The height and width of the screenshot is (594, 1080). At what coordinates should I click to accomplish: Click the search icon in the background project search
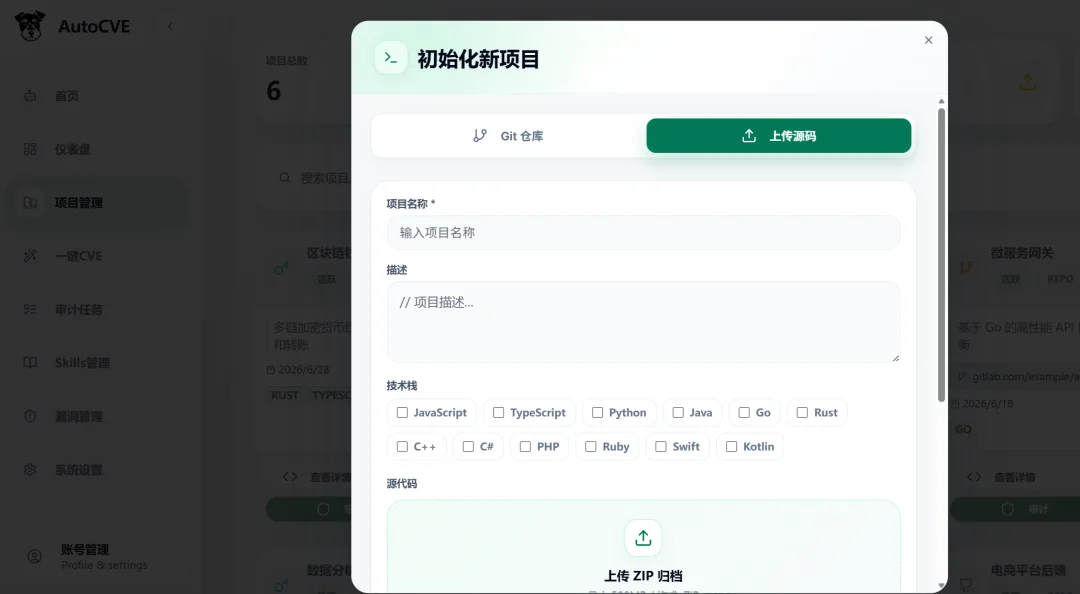(284, 178)
